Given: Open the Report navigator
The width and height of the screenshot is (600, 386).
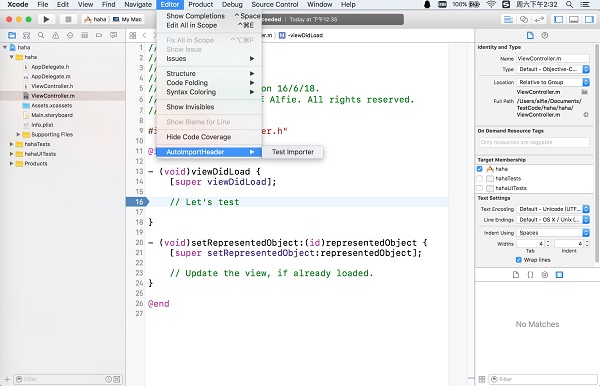Looking at the screenshot, I should tap(114, 35).
